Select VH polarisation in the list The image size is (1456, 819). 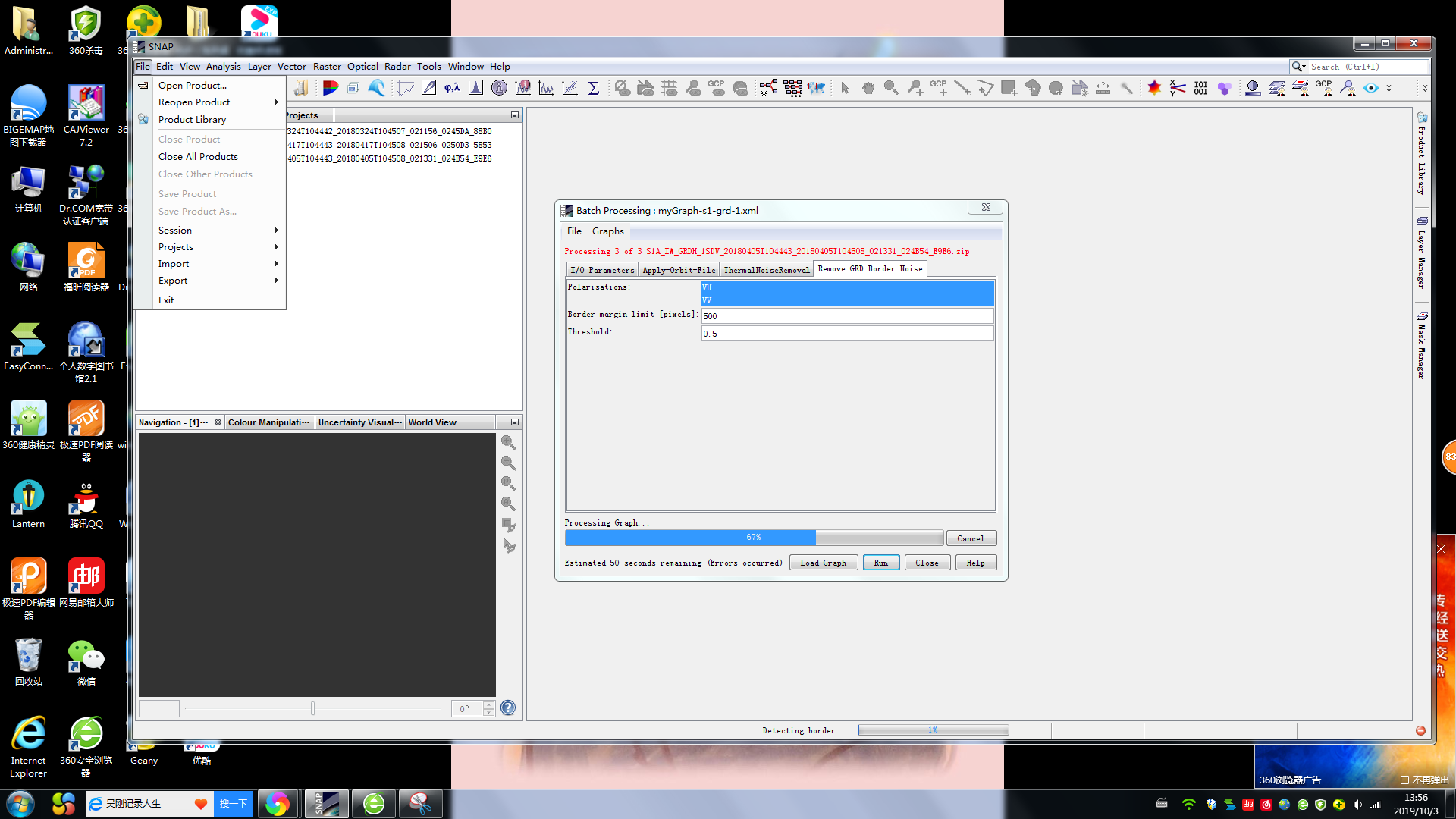847,287
